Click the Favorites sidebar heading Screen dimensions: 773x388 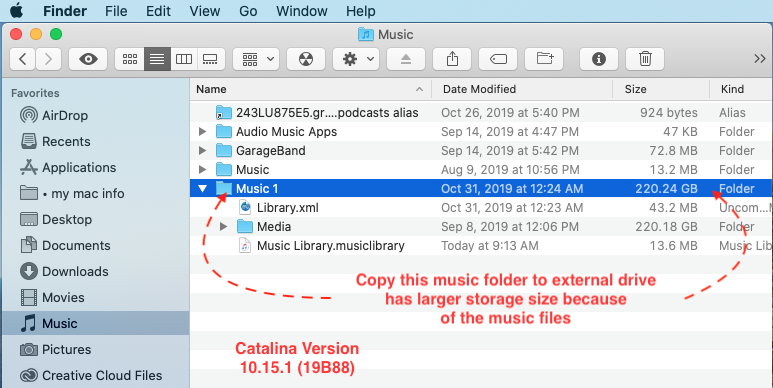(x=35, y=93)
